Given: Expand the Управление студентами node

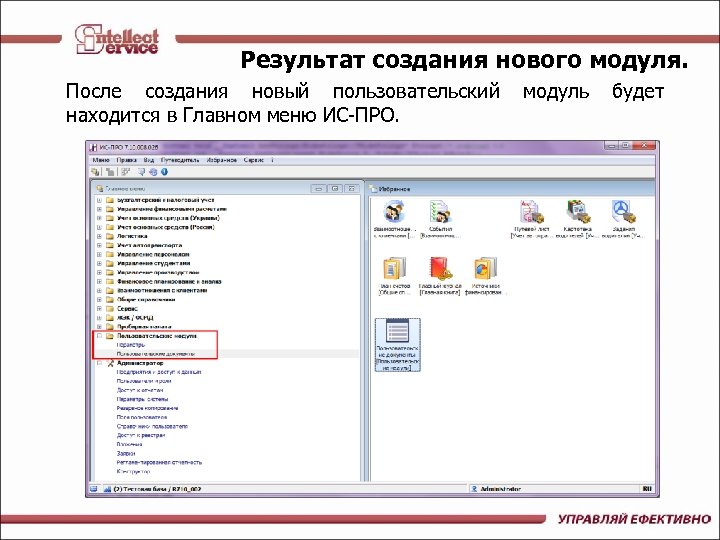Looking at the screenshot, I should pos(99,263).
